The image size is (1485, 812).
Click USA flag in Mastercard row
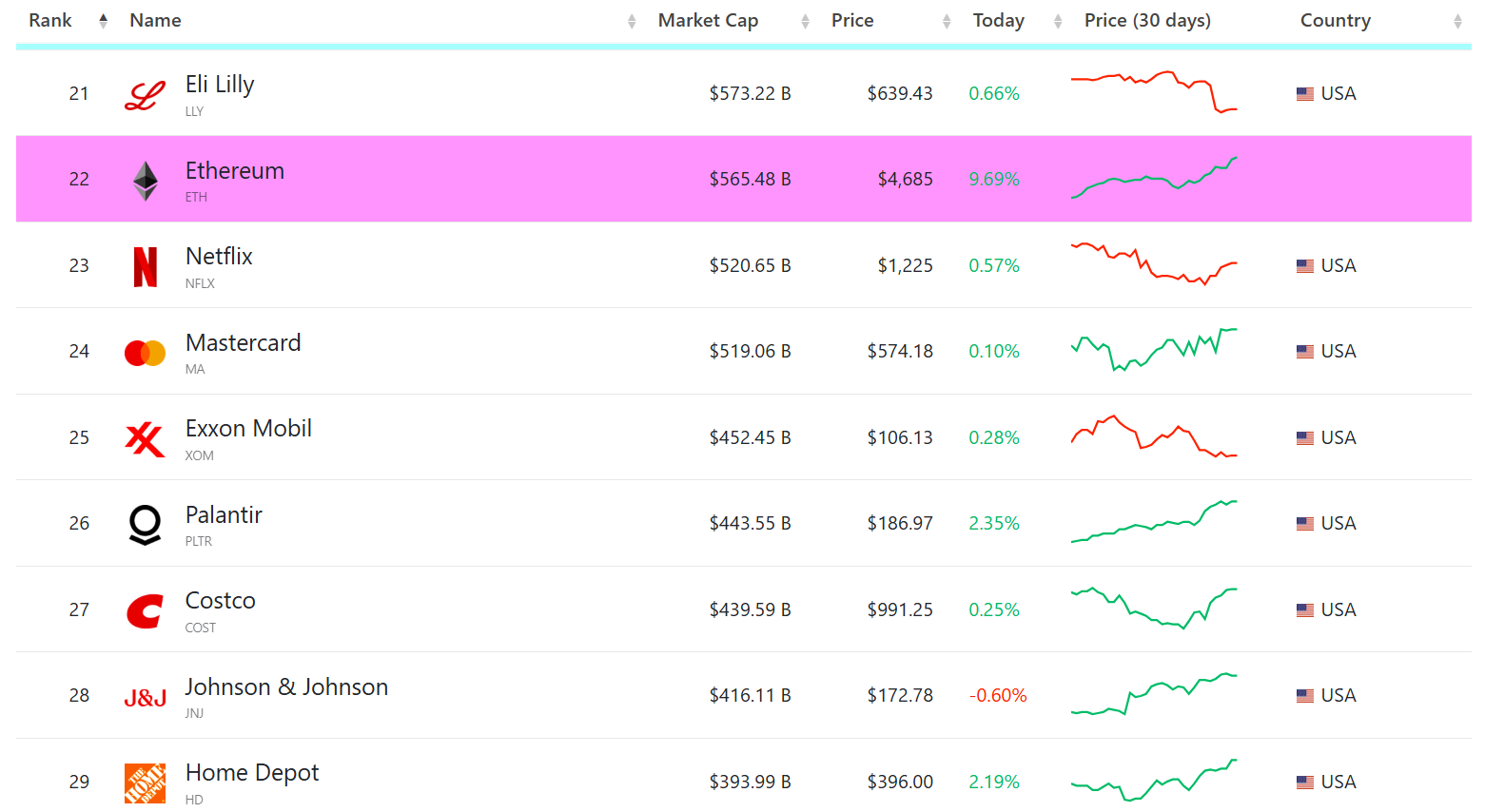point(1305,352)
